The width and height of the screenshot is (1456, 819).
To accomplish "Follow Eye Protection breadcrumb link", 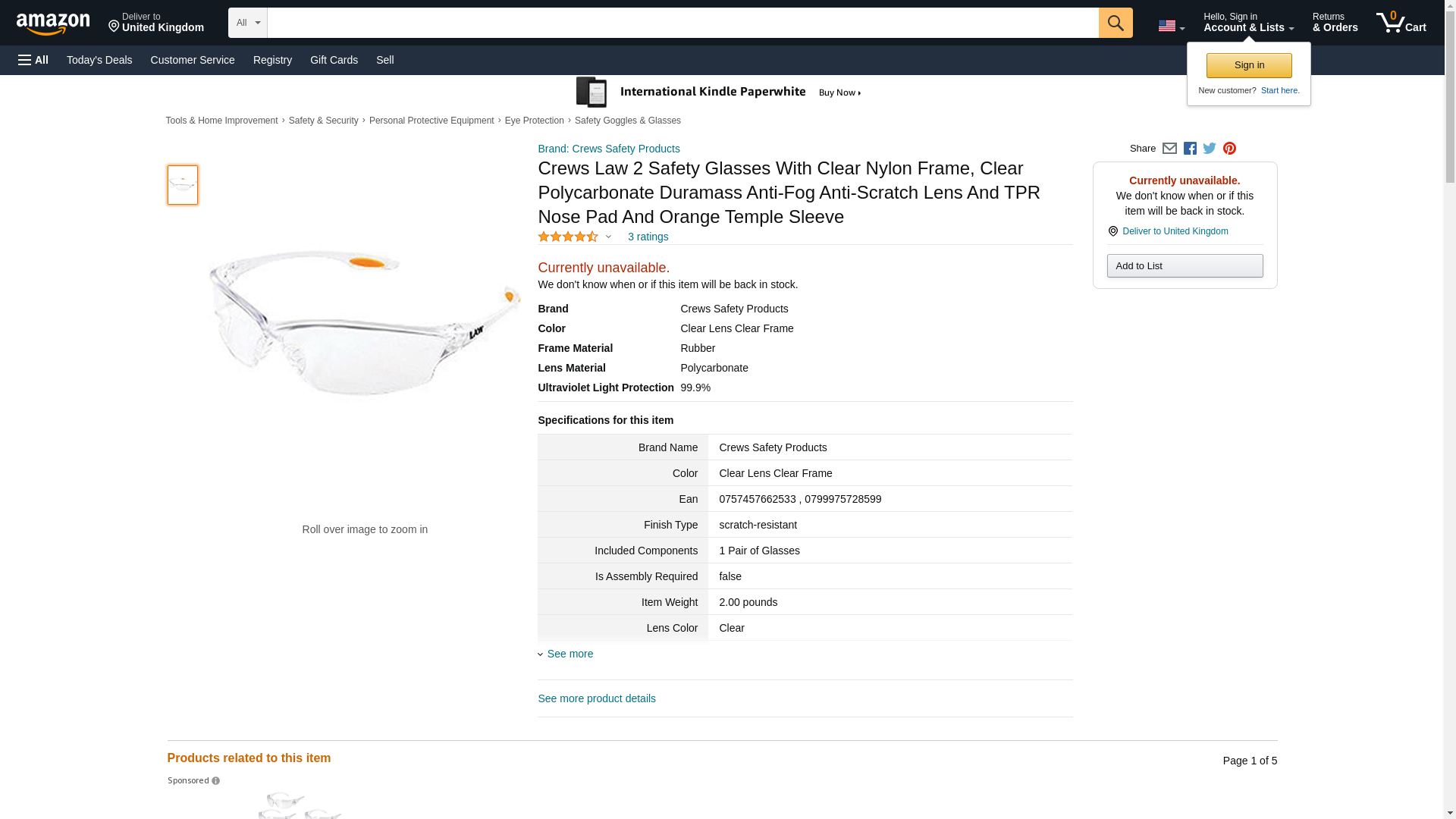I will coord(534,121).
